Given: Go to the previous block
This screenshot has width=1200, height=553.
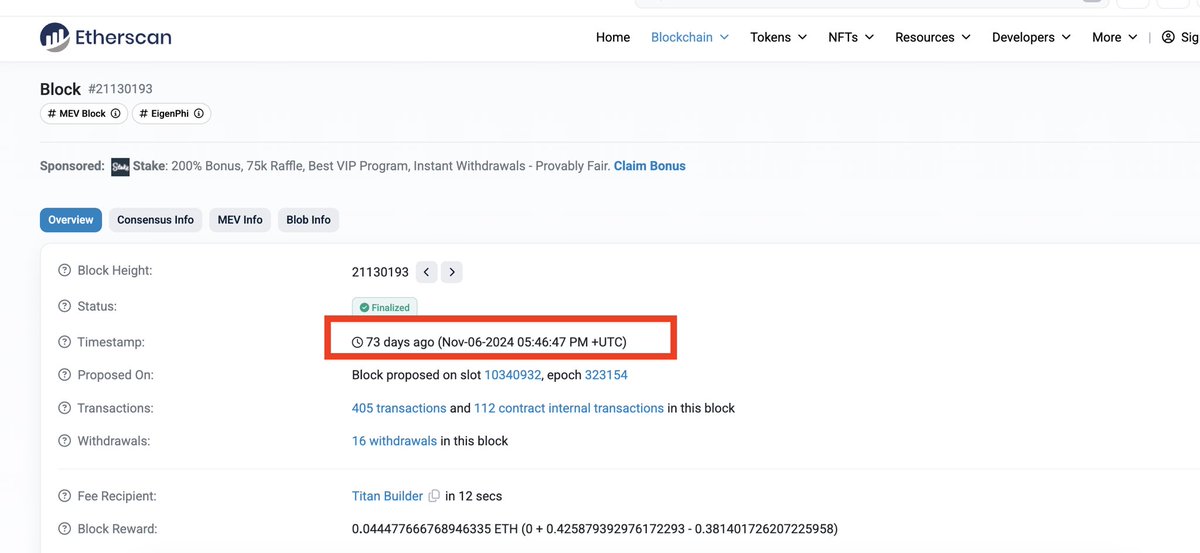Looking at the screenshot, I should click(x=426, y=272).
